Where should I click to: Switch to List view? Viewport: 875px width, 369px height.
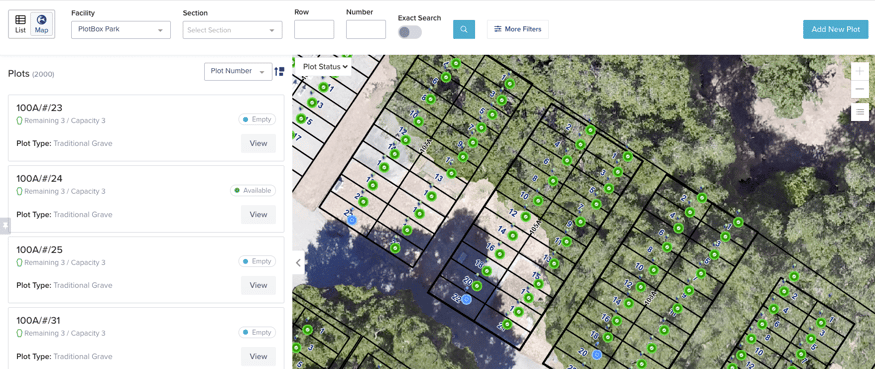20,25
